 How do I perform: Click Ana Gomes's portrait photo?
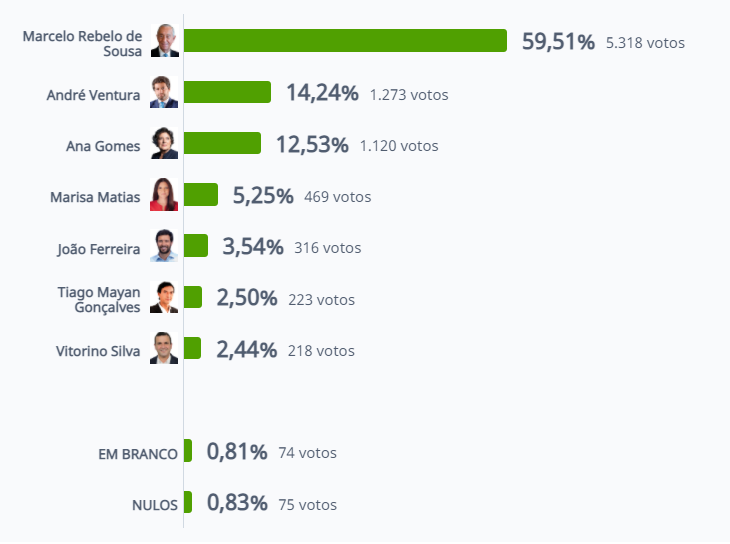164,143
